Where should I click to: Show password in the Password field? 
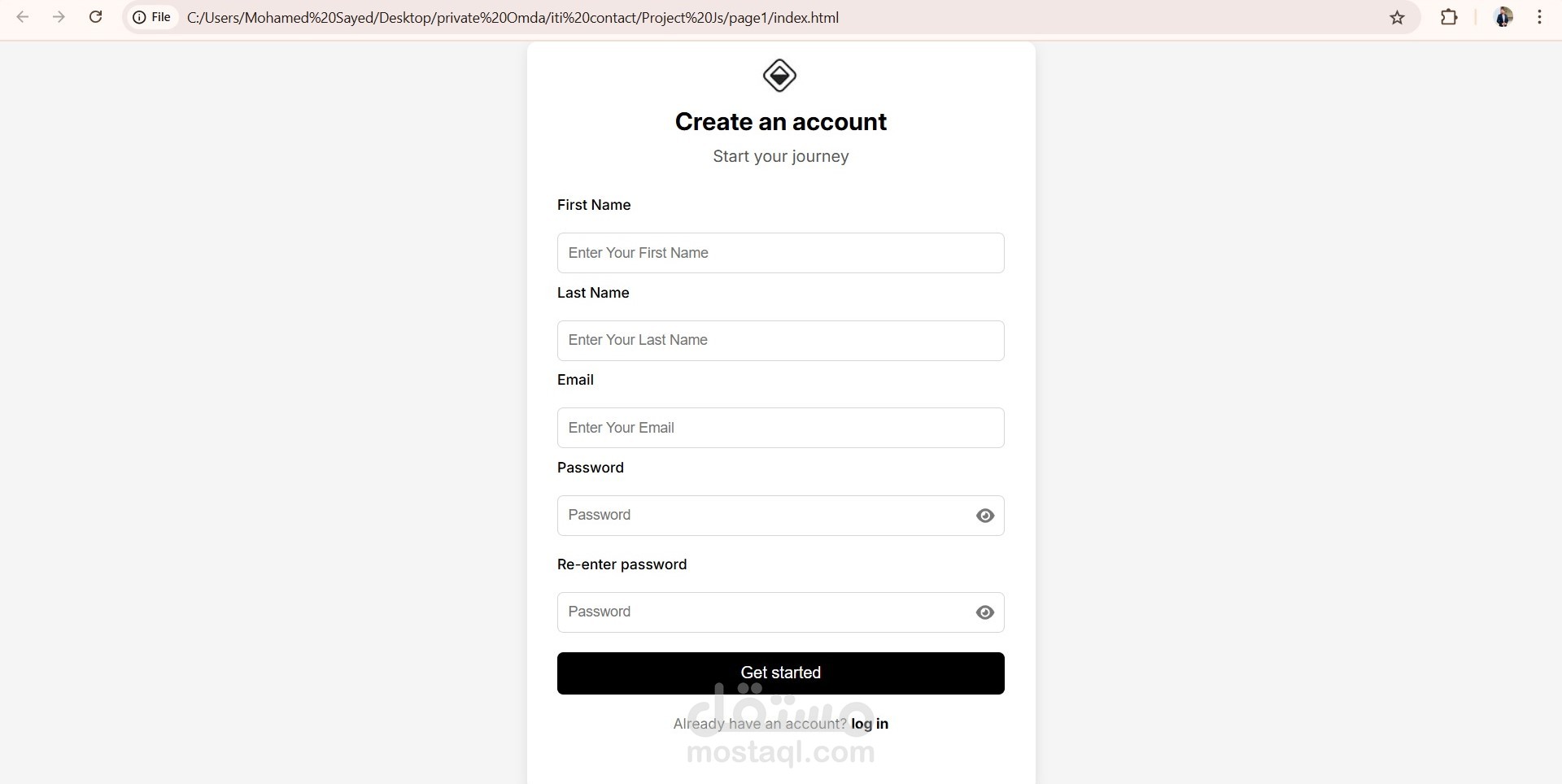coord(985,516)
